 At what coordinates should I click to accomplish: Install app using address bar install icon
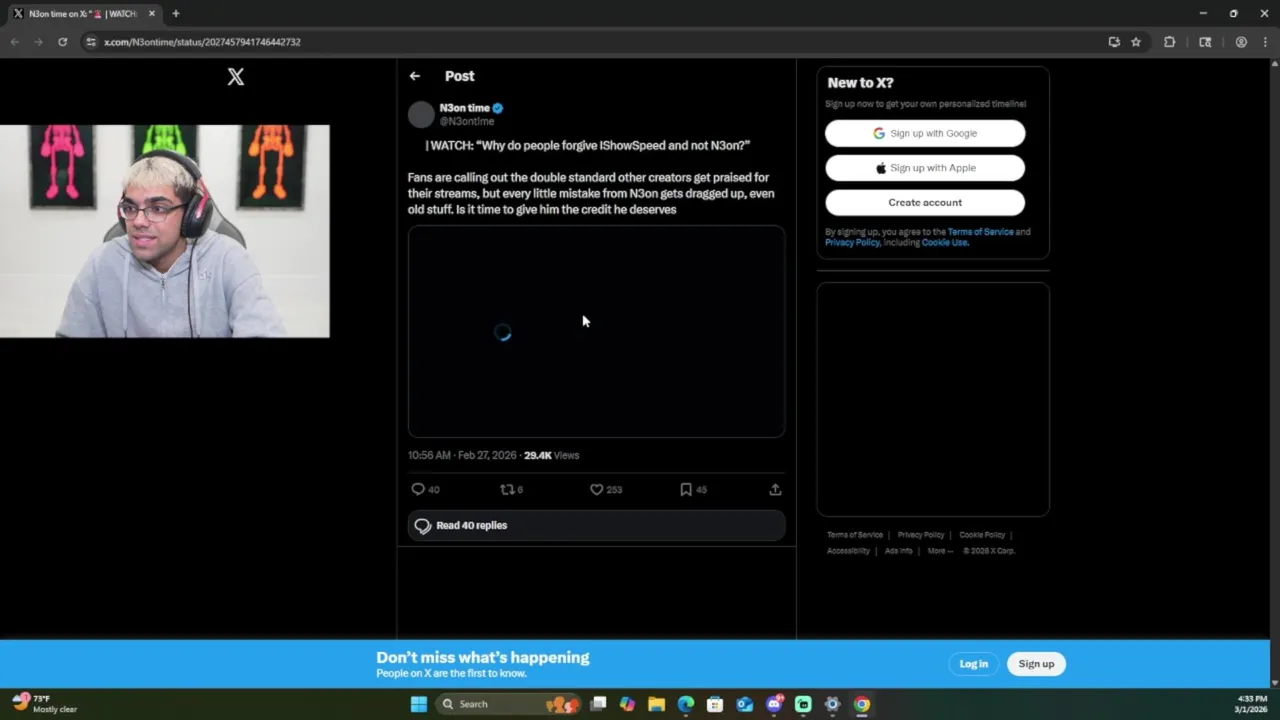(1114, 42)
